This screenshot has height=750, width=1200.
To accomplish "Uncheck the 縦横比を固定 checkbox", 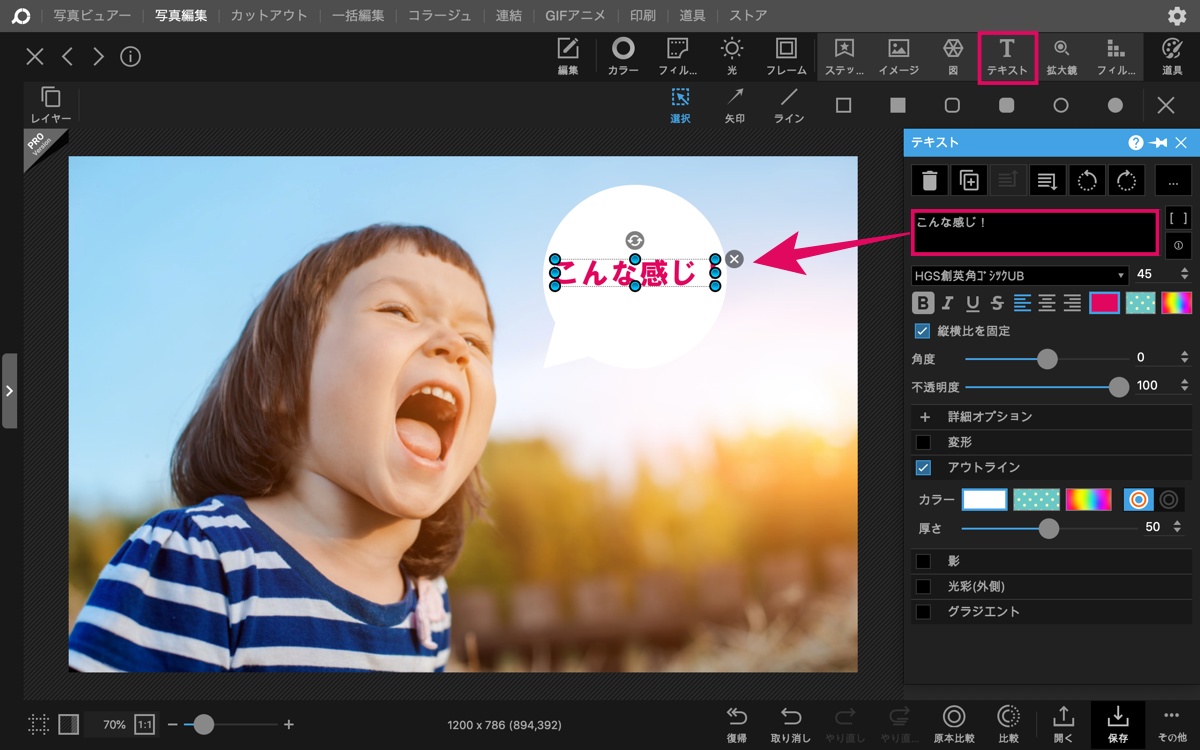I will click(x=922, y=331).
